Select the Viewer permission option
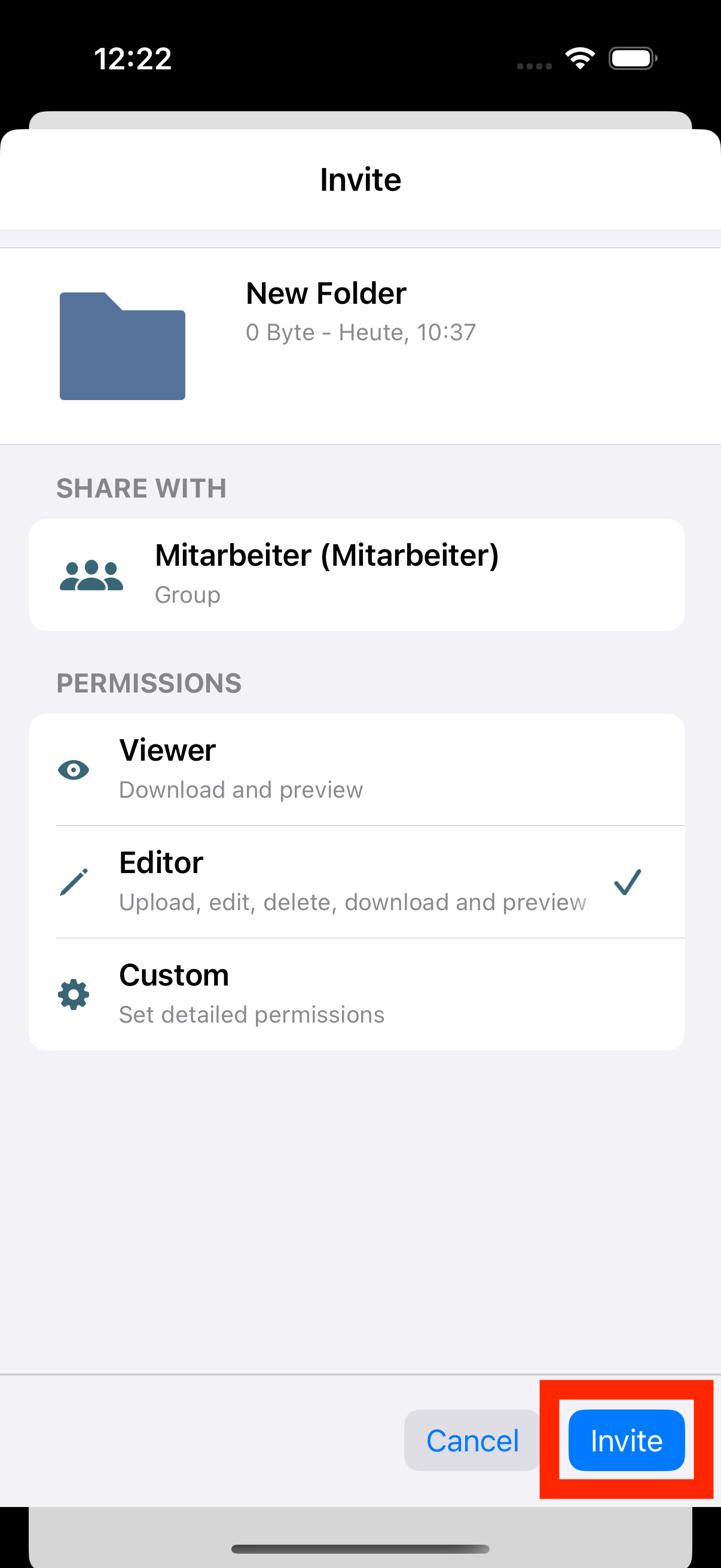 [356, 770]
